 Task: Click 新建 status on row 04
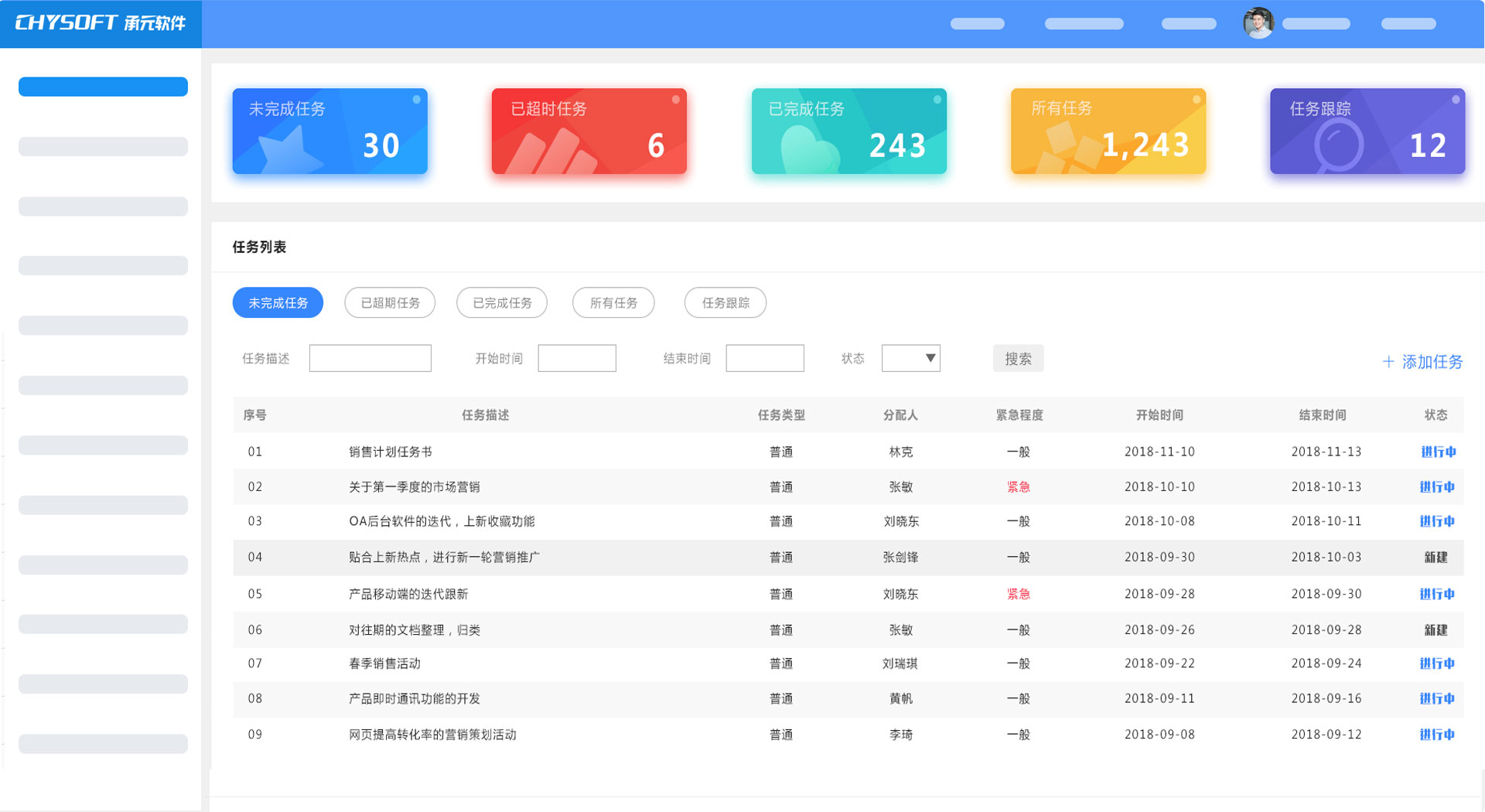pos(1436,557)
